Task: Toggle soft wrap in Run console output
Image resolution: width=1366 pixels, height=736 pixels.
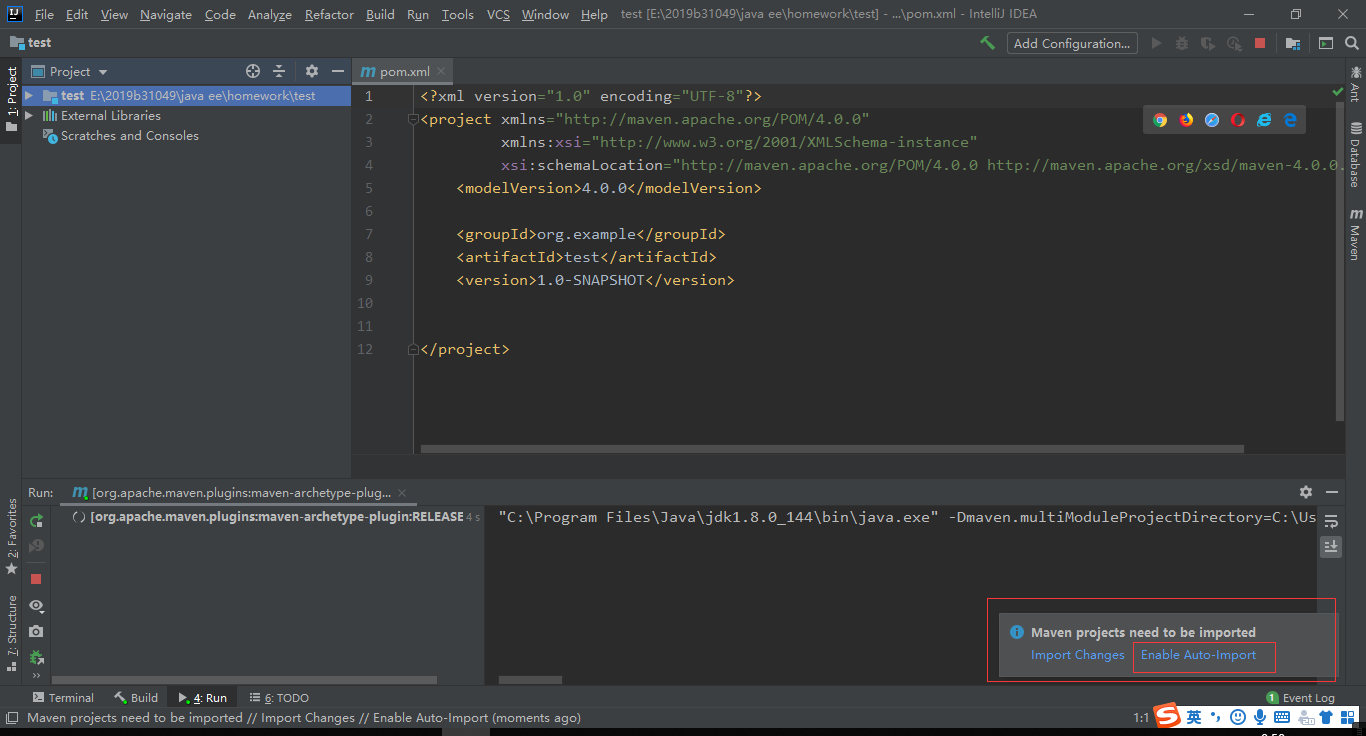Action: click(1331, 521)
